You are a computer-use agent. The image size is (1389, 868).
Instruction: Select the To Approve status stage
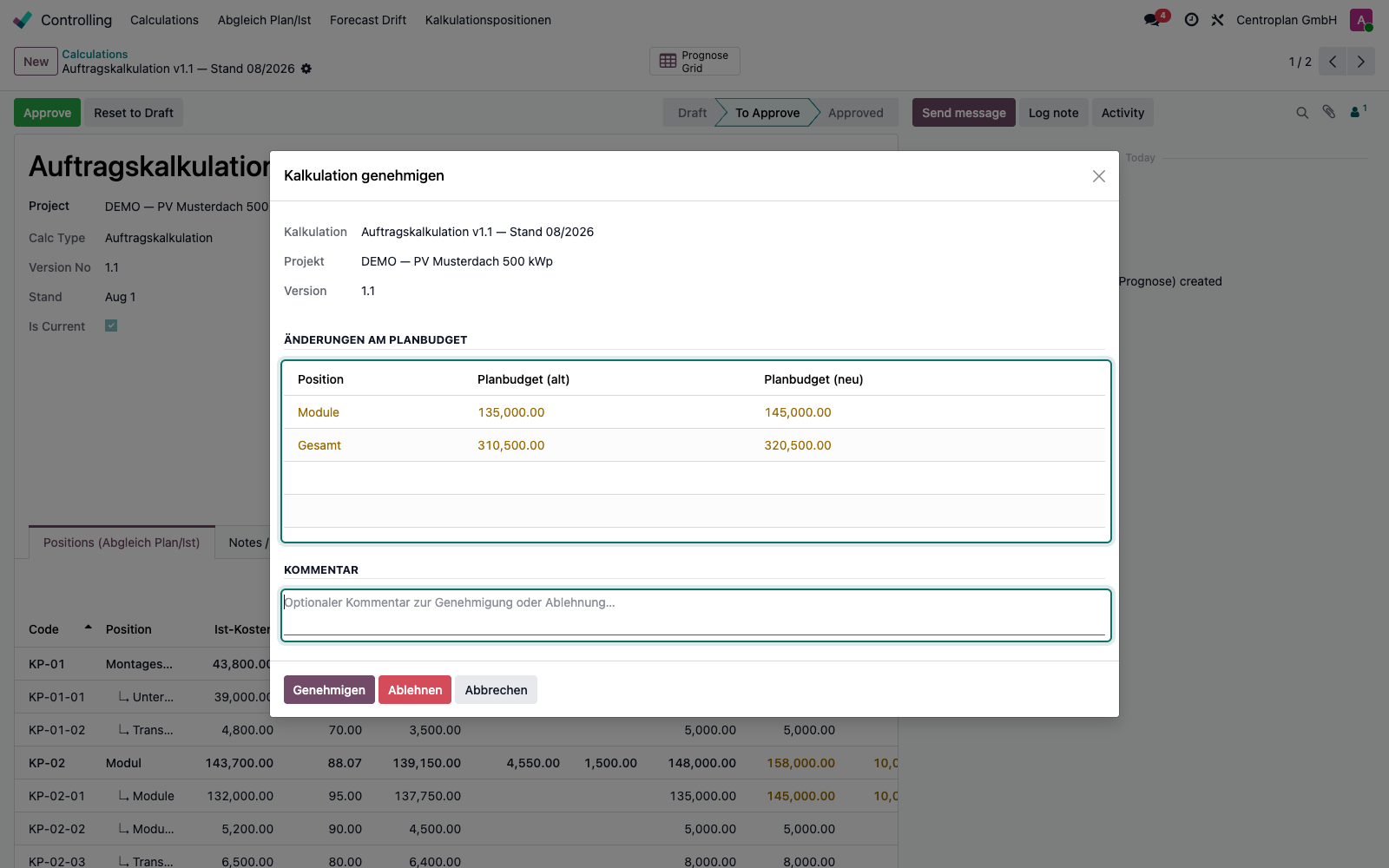point(767,113)
